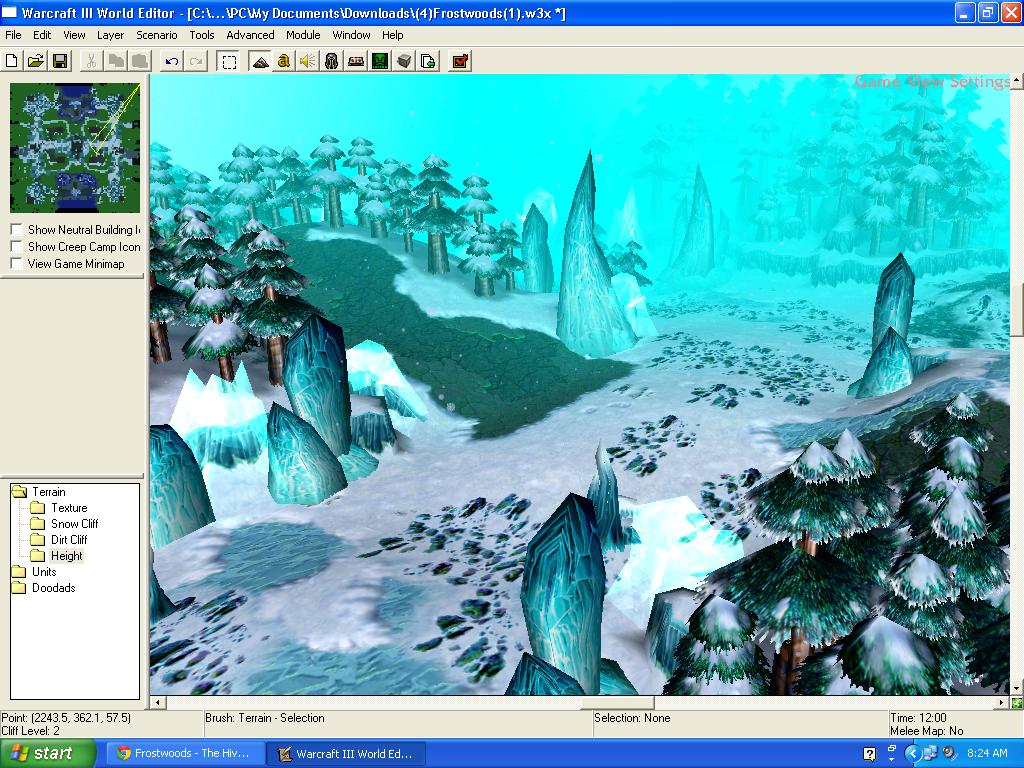Screen dimensions: 1024x768
Task: Click the Redo arrow icon
Action: click(x=196, y=61)
